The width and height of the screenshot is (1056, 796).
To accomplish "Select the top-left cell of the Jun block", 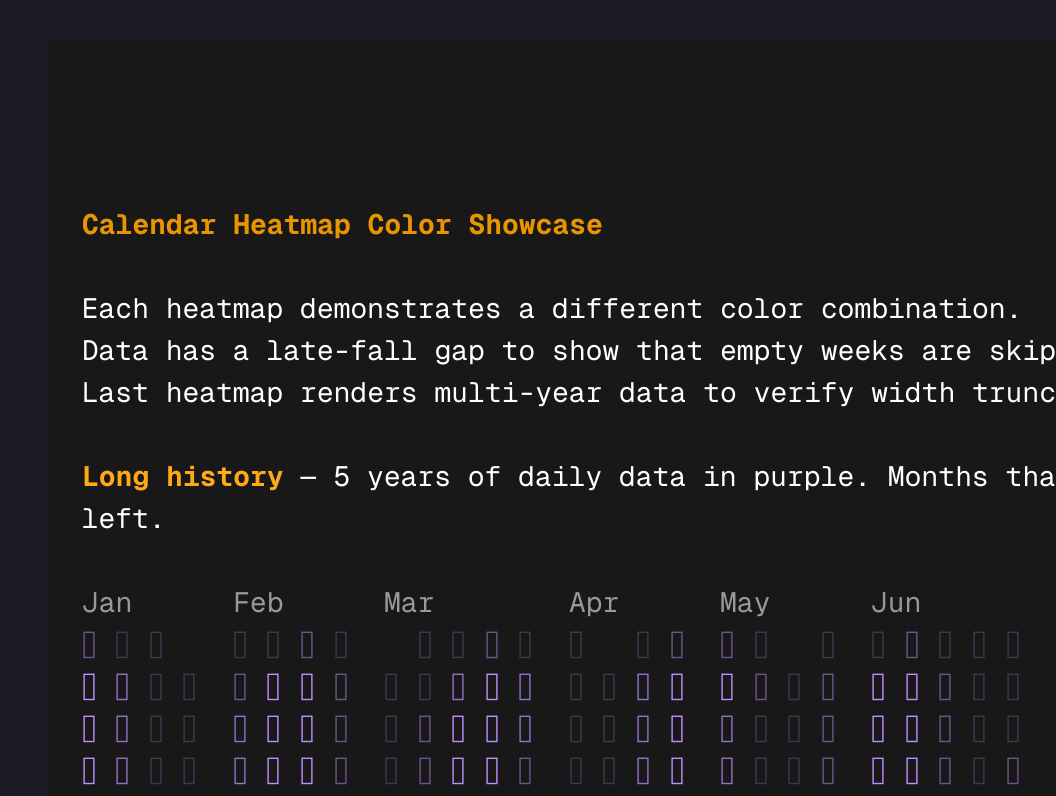I will coord(879,644).
